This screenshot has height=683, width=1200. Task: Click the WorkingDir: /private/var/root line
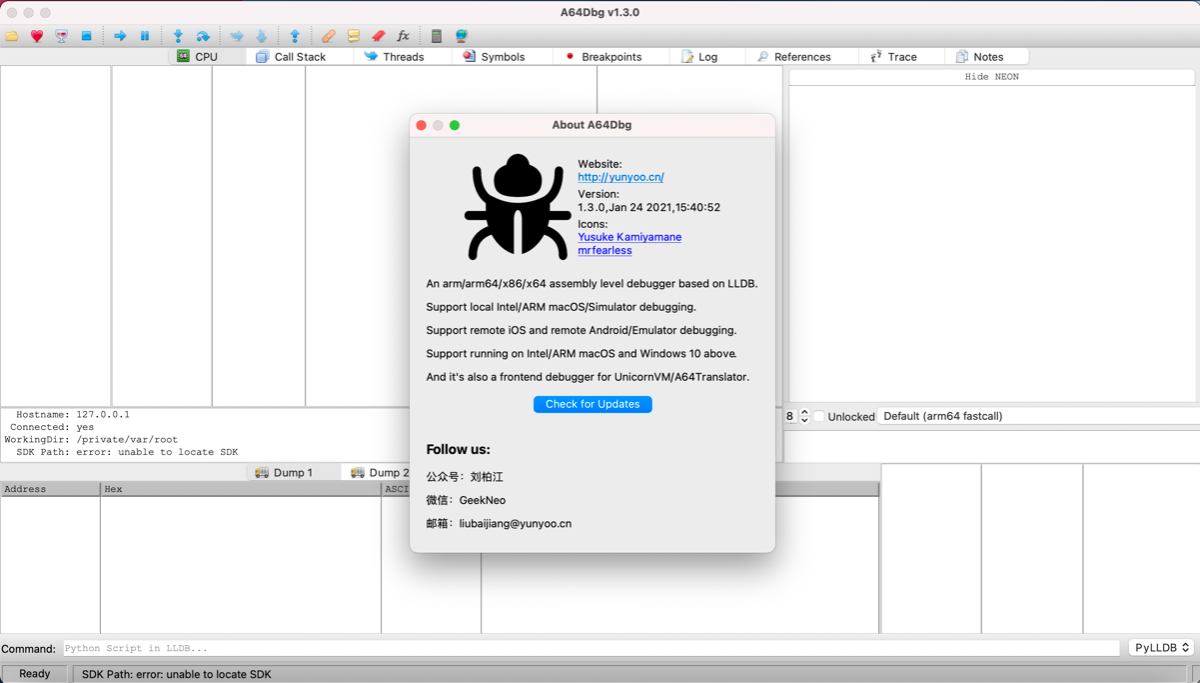pyautogui.click(x=91, y=439)
